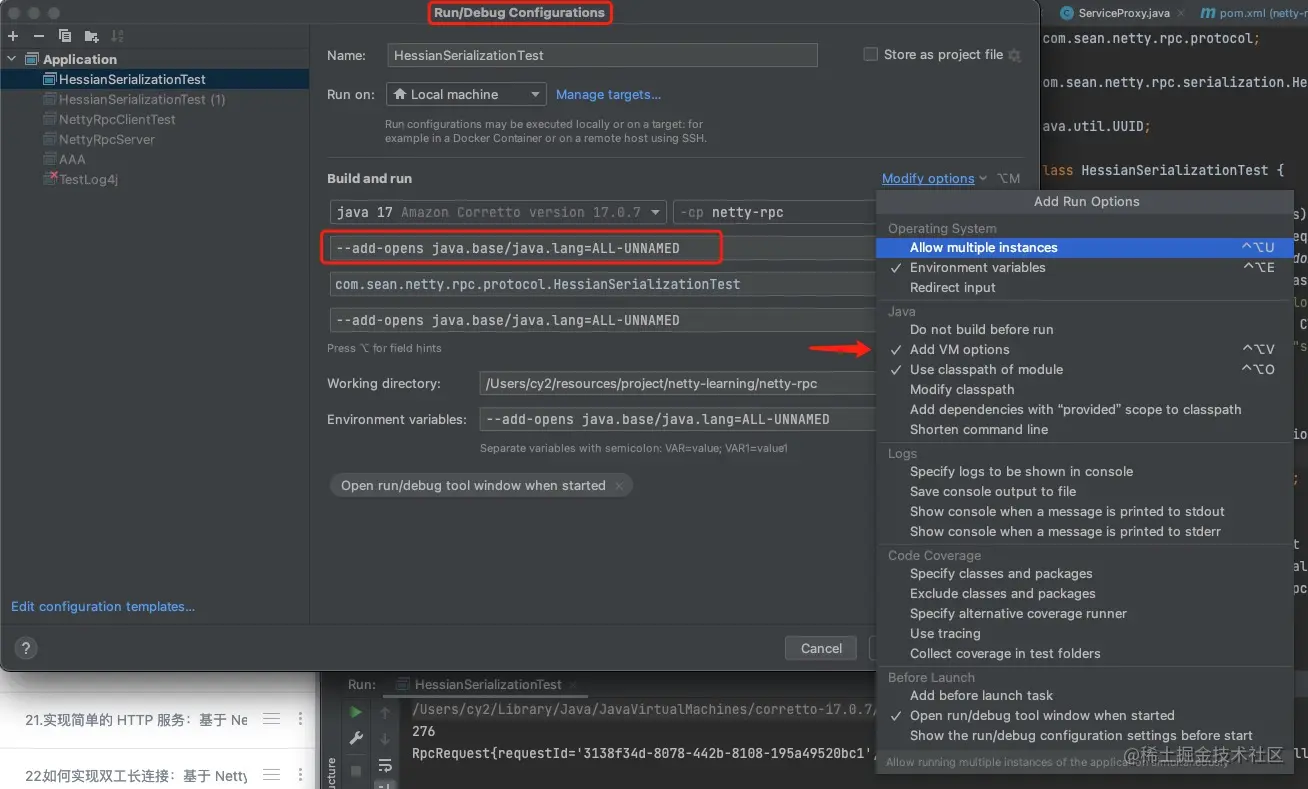Click the three-dot menu for article 21
This screenshot has width=1308, height=789.
(300, 719)
